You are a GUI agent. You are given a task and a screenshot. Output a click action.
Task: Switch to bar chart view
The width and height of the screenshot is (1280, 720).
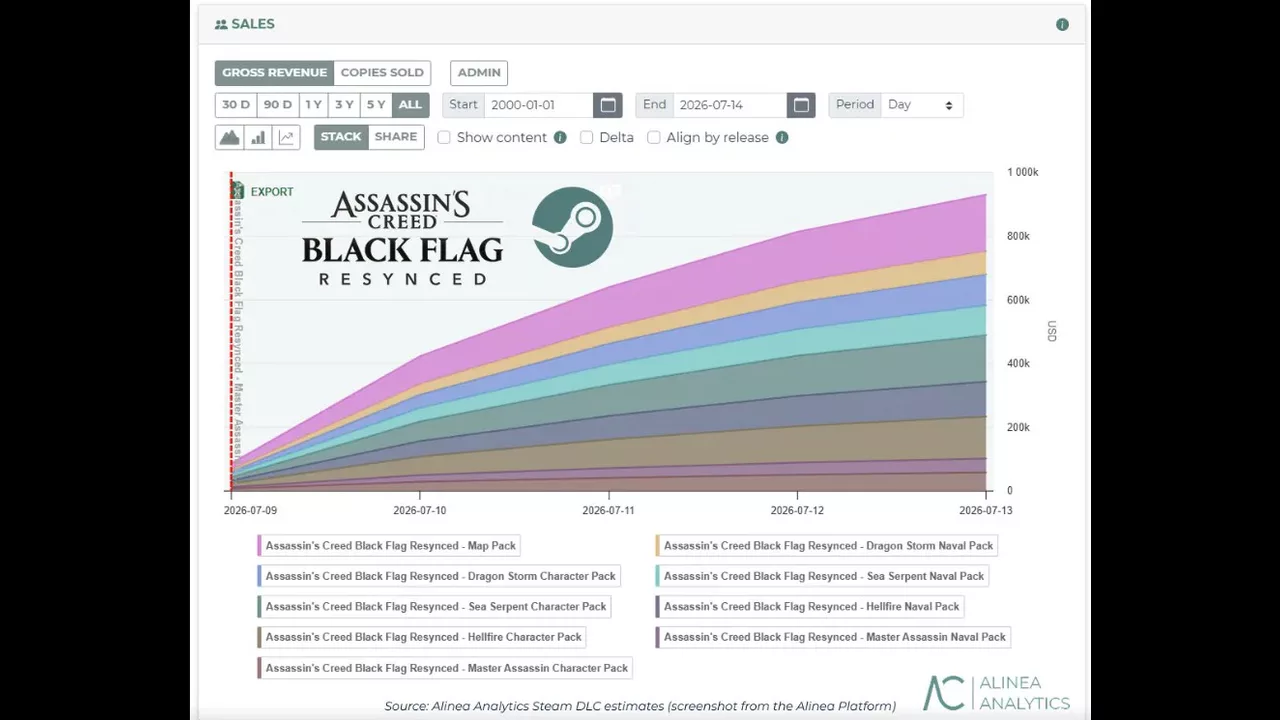tap(258, 138)
